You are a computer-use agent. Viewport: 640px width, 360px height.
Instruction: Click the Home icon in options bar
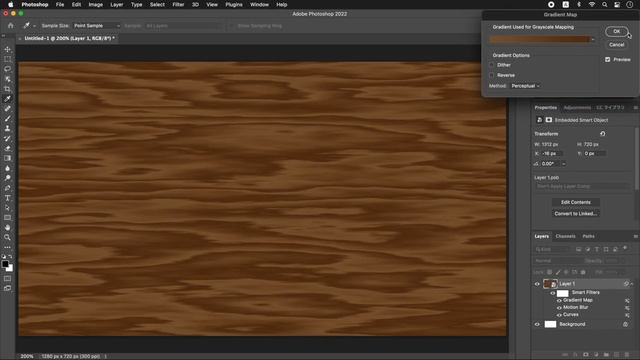point(11,25)
